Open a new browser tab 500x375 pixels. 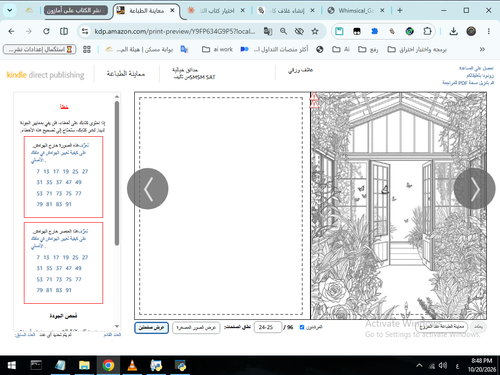pos(400,11)
